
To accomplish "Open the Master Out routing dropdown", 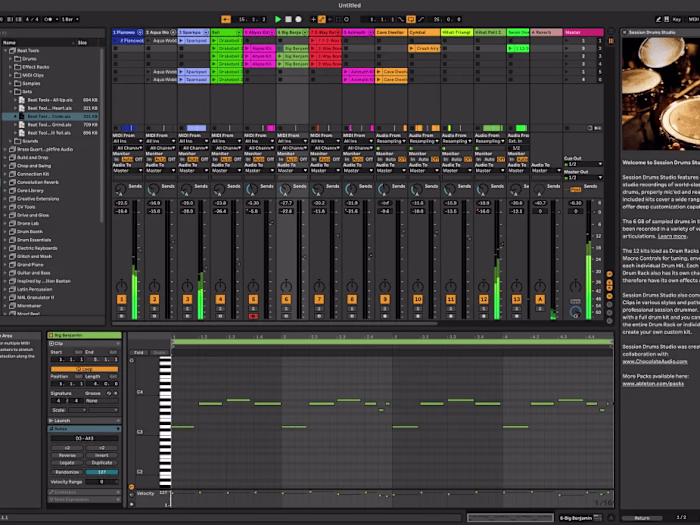I will point(583,178).
